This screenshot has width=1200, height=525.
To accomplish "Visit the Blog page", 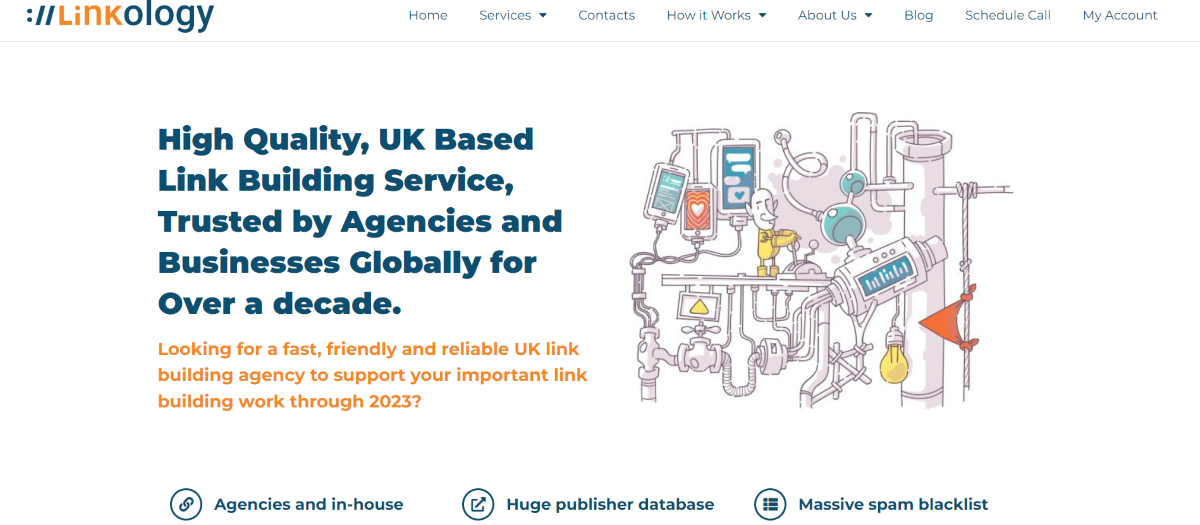I will (918, 15).
